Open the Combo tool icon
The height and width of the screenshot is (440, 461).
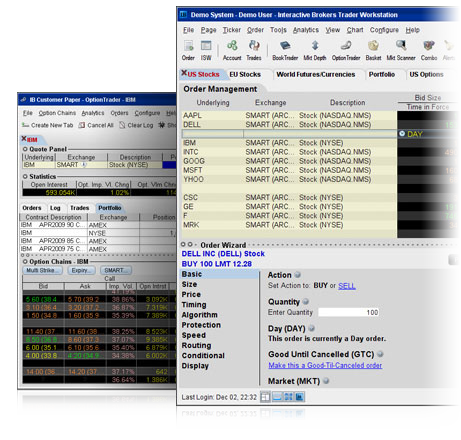[x=429, y=46]
